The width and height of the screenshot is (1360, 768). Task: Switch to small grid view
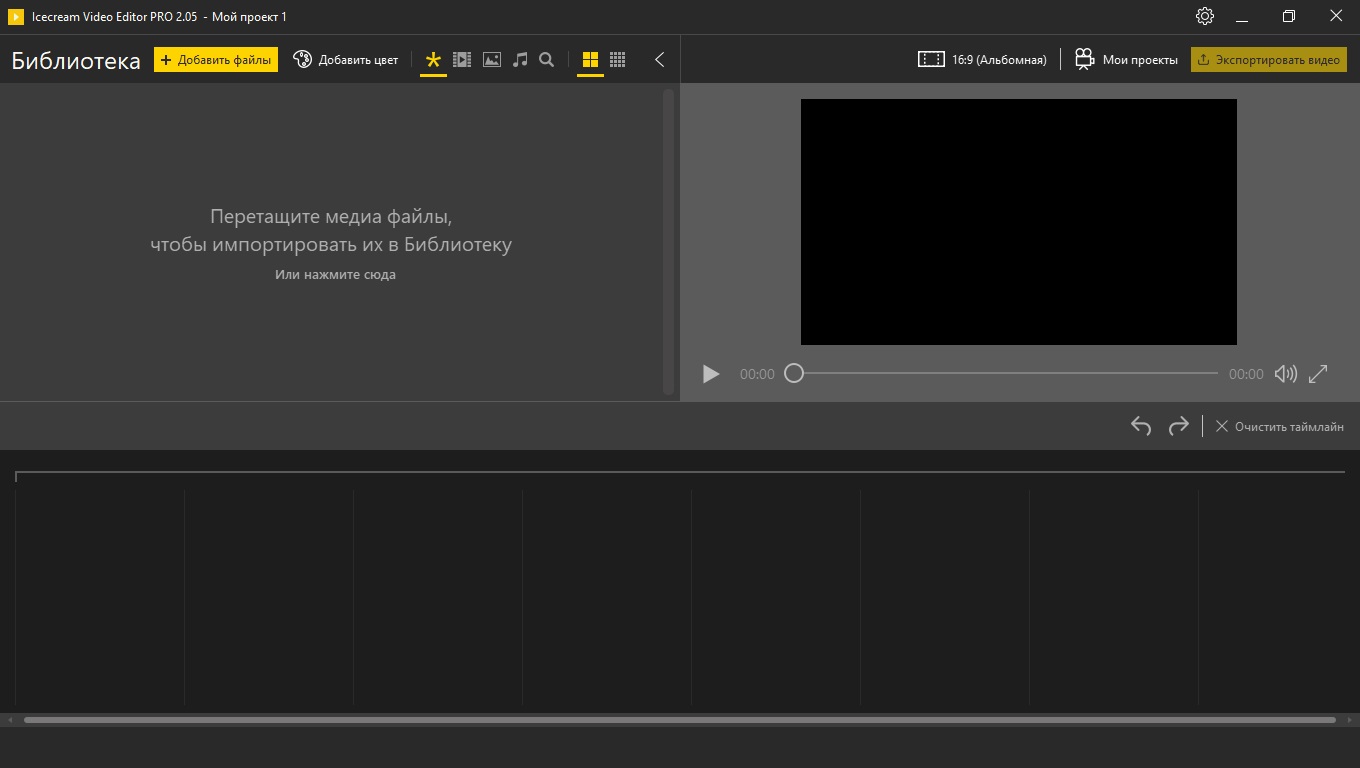pos(618,60)
